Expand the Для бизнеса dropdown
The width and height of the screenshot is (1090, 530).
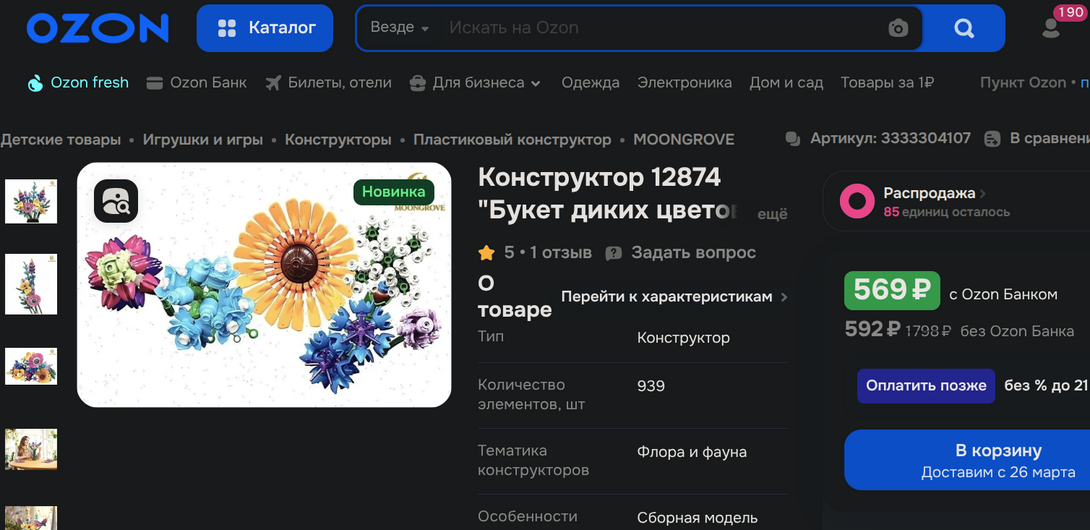[x=475, y=83]
